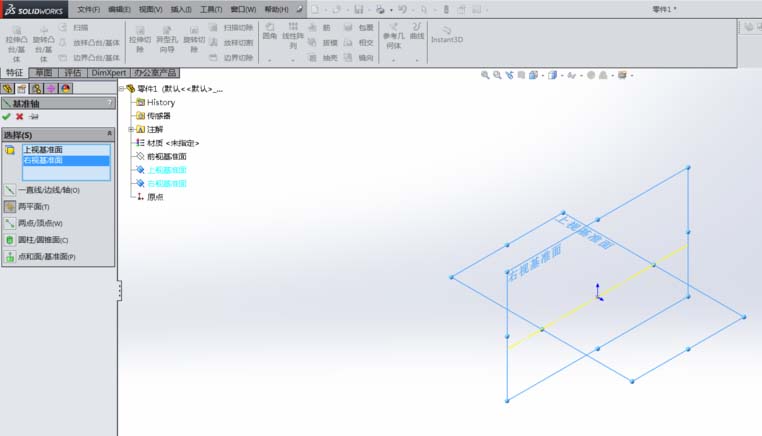Confirm the reference axis with the green checkmark
Viewport: 762px width, 436px height.
(x=6, y=117)
